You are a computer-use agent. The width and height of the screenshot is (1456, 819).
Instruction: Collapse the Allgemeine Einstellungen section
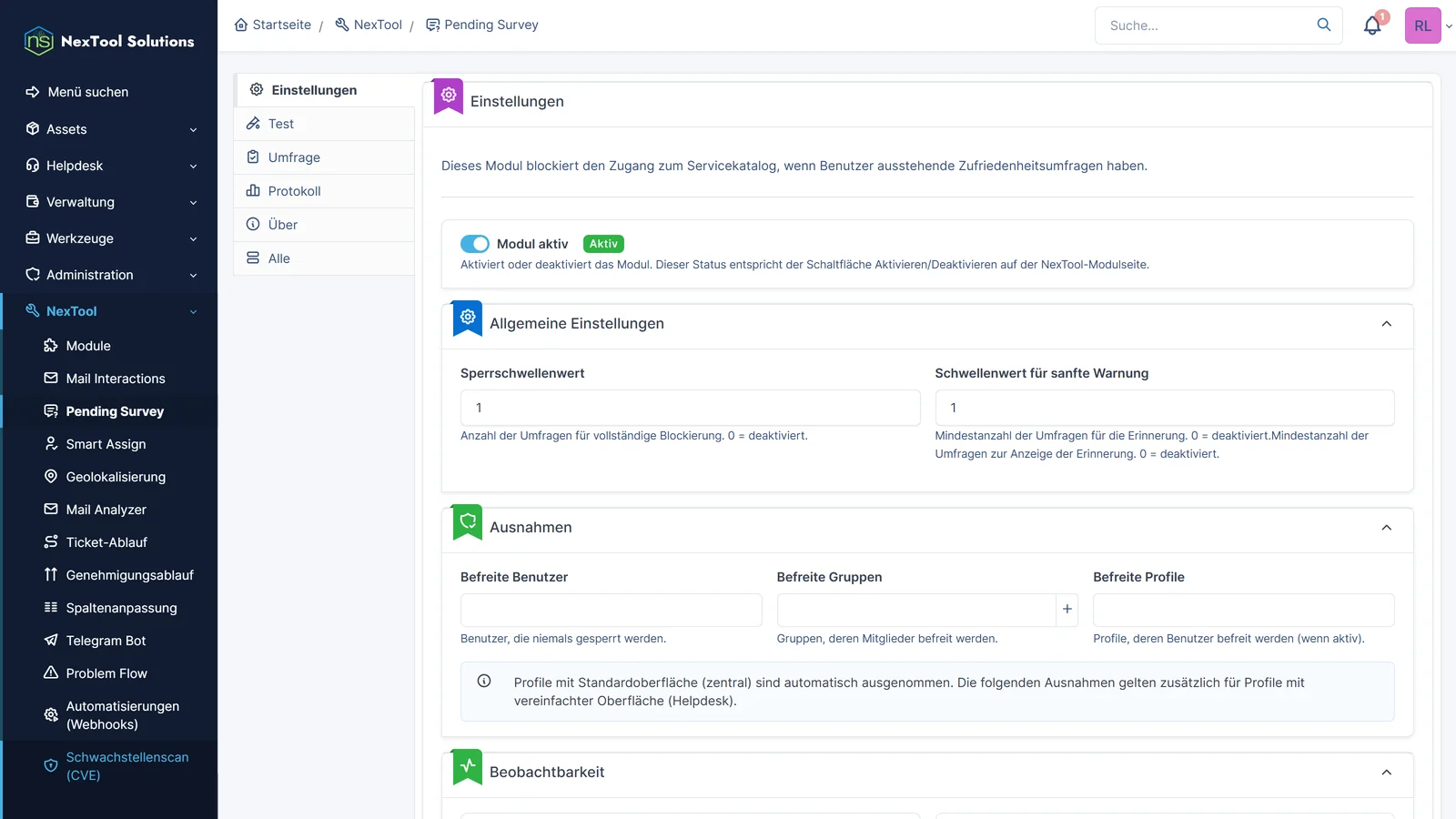tap(1387, 324)
